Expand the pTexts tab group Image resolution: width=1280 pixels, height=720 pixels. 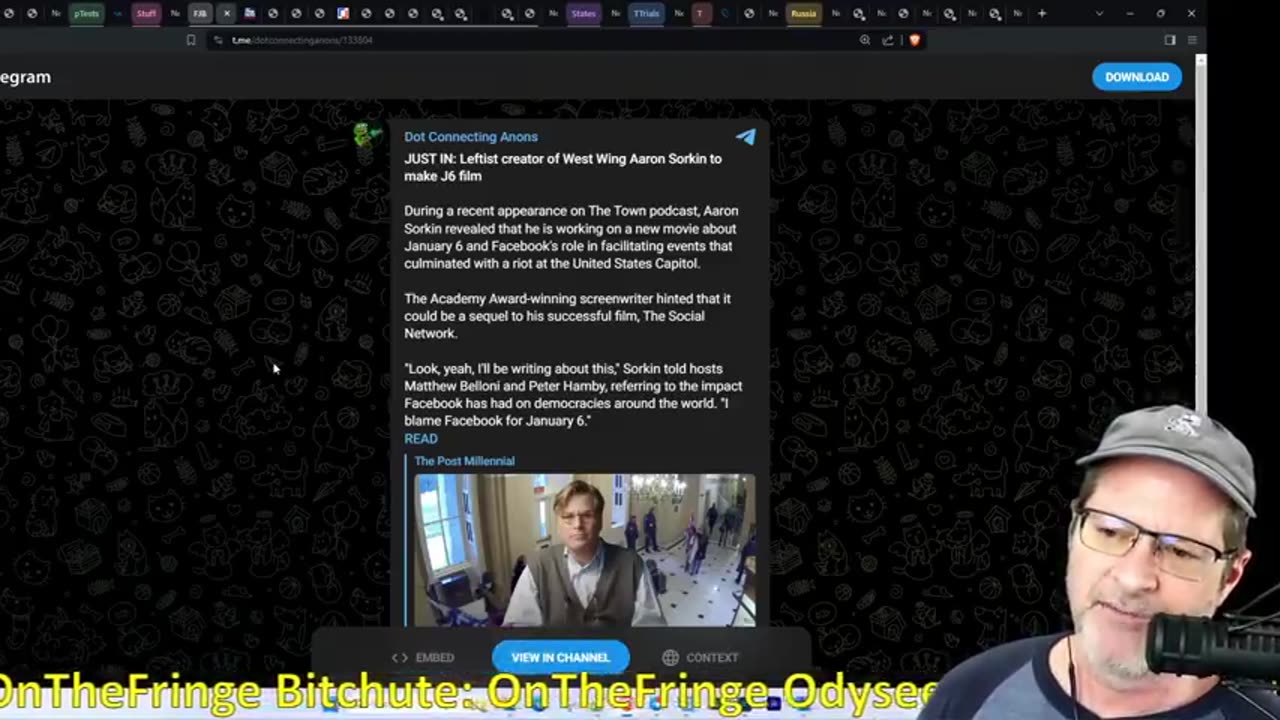click(x=86, y=14)
